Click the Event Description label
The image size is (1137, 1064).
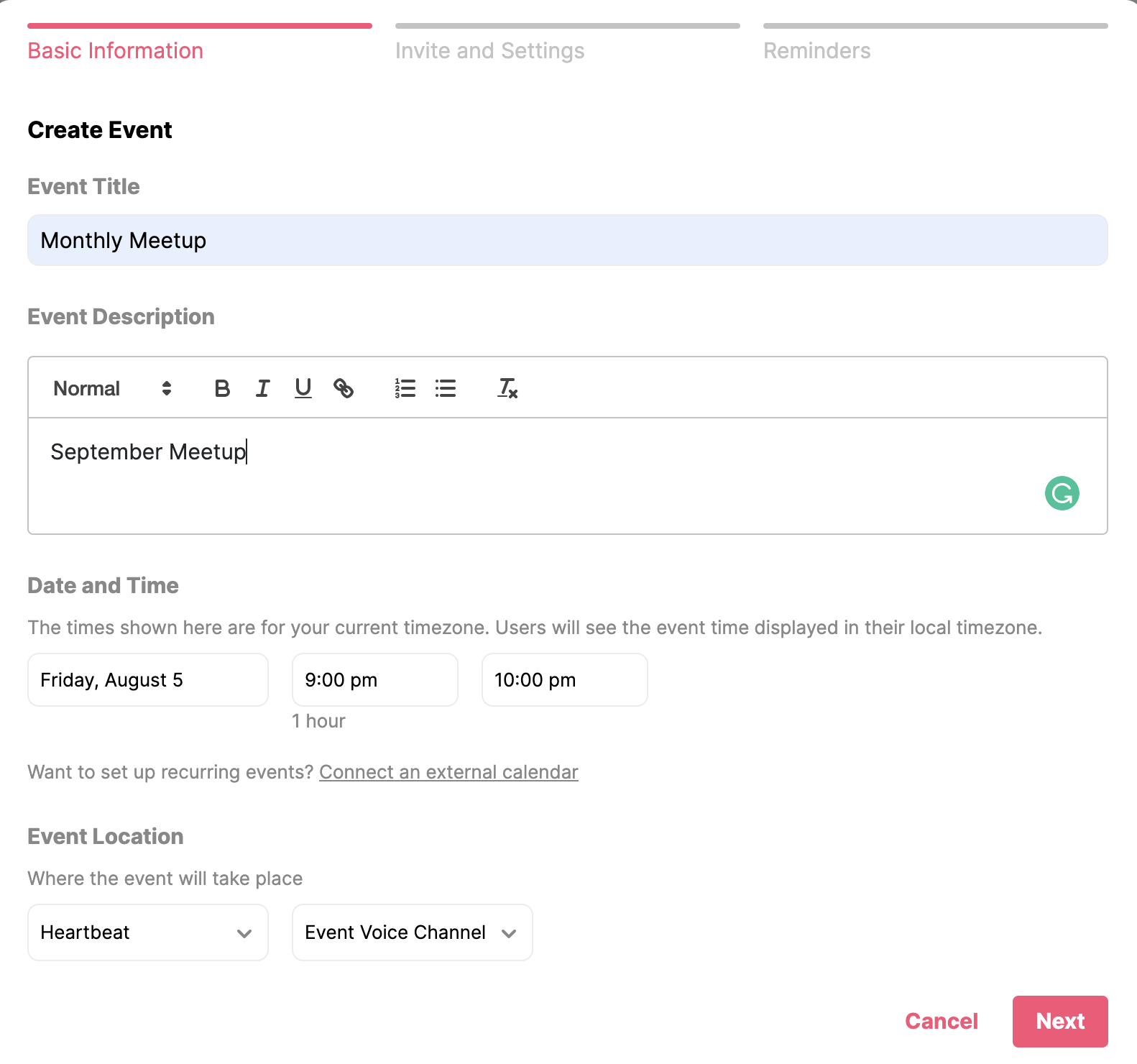click(x=121, y=317)
